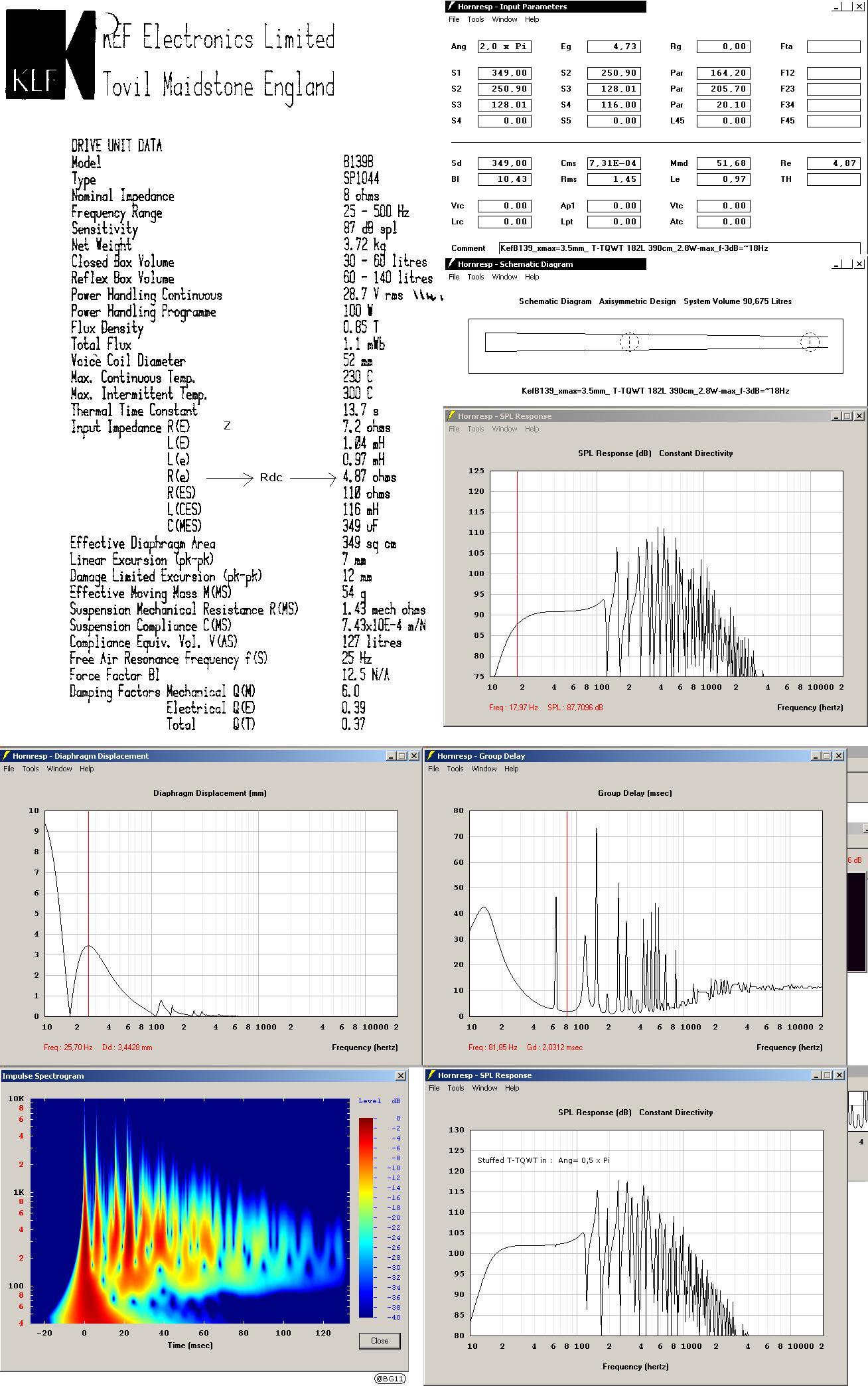Open Tools menu in Input Parameters window
The height and width of the screenshot is (1386, 868).
[476, 19]
